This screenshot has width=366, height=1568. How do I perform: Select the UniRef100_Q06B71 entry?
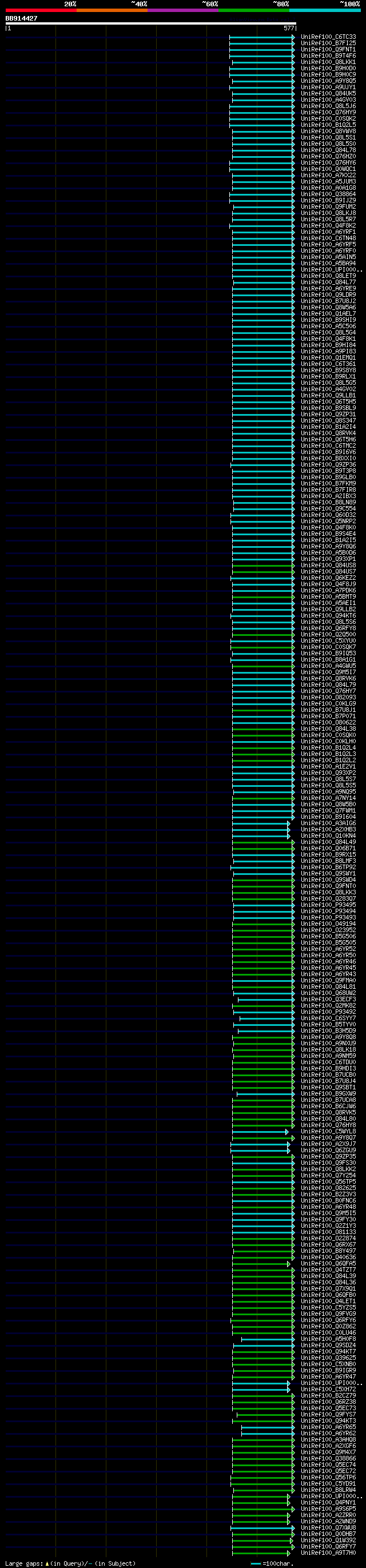(328, 849)
